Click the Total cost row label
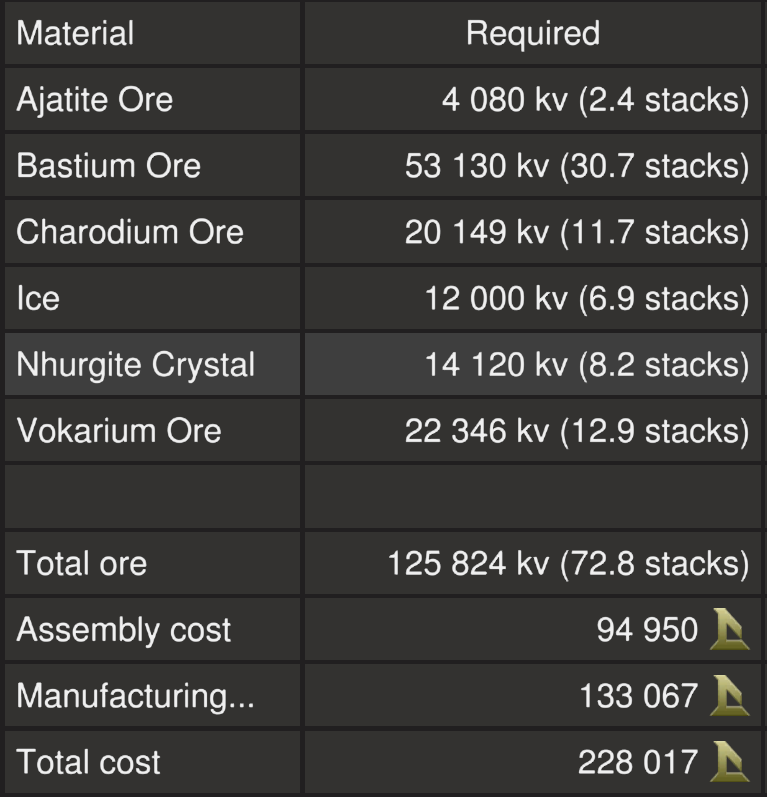 pyautogui.click(x=89, y=762)
